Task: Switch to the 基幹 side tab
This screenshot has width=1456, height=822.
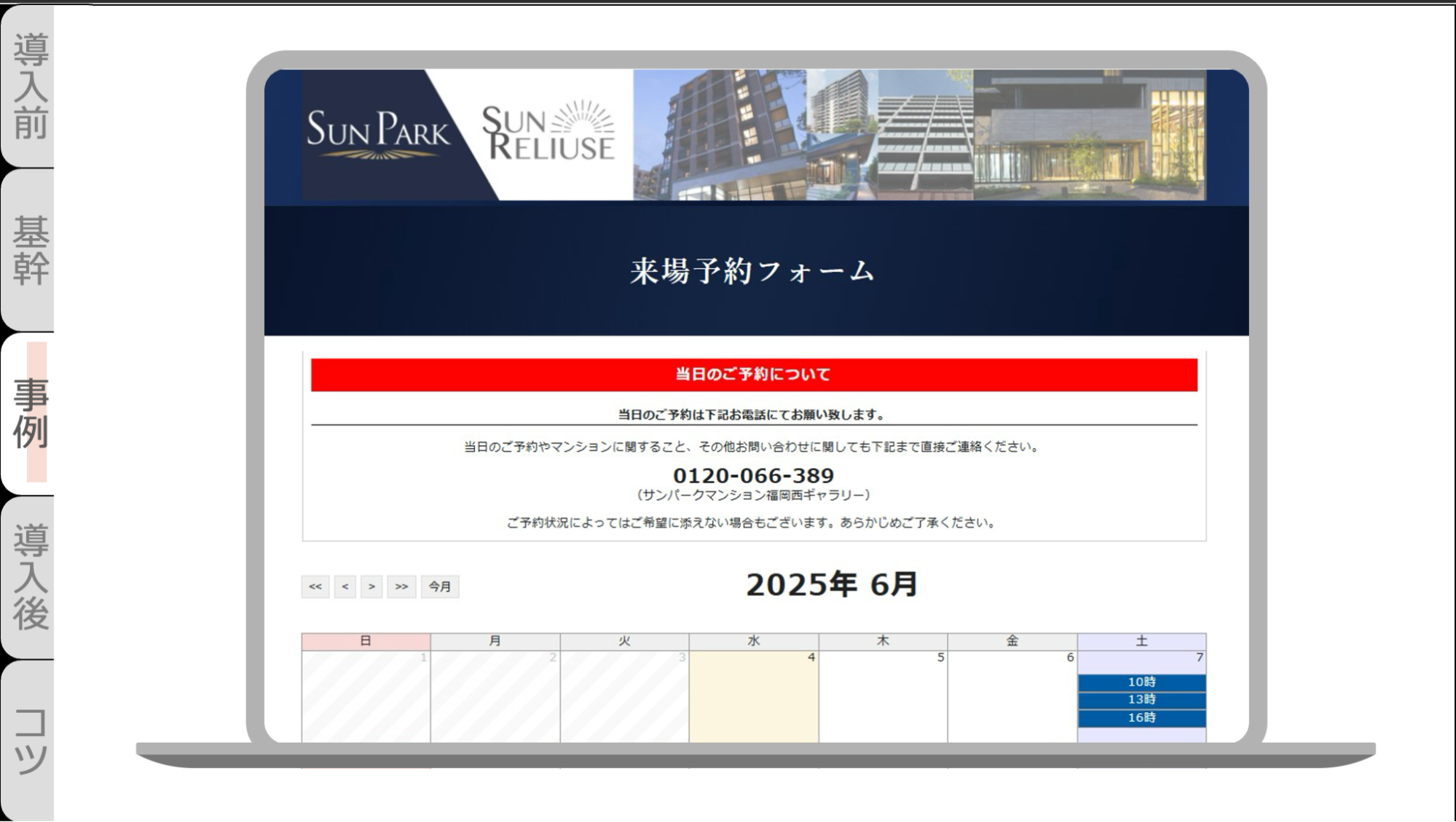Action: click(28, 250)
